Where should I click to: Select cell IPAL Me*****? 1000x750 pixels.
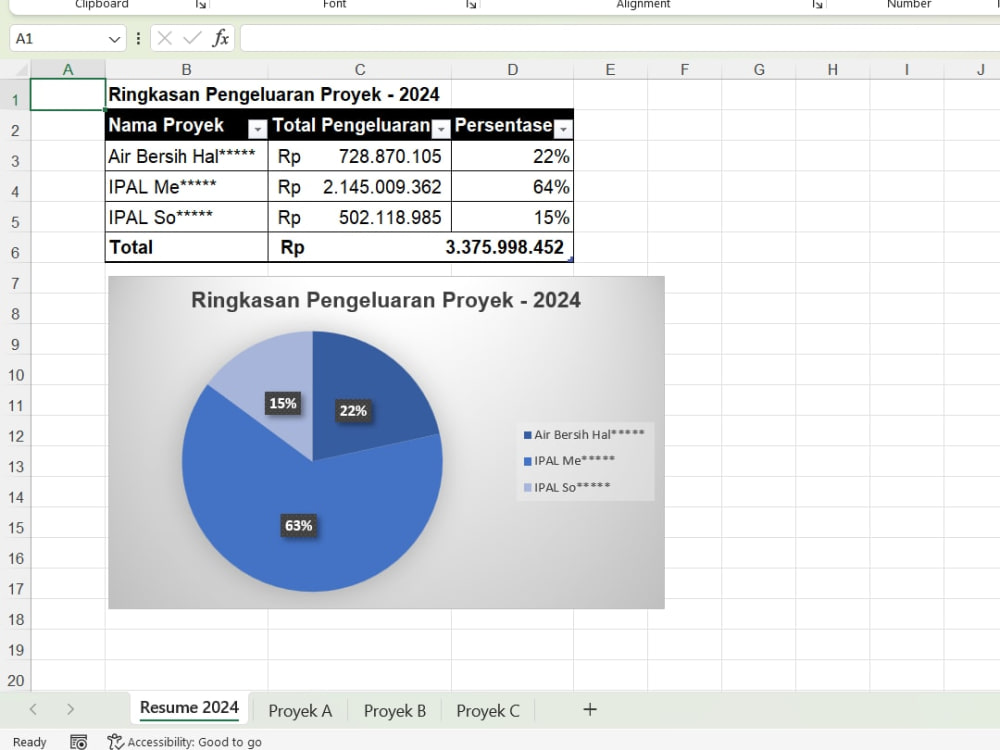pyautogui.click(x=186, y=187)
